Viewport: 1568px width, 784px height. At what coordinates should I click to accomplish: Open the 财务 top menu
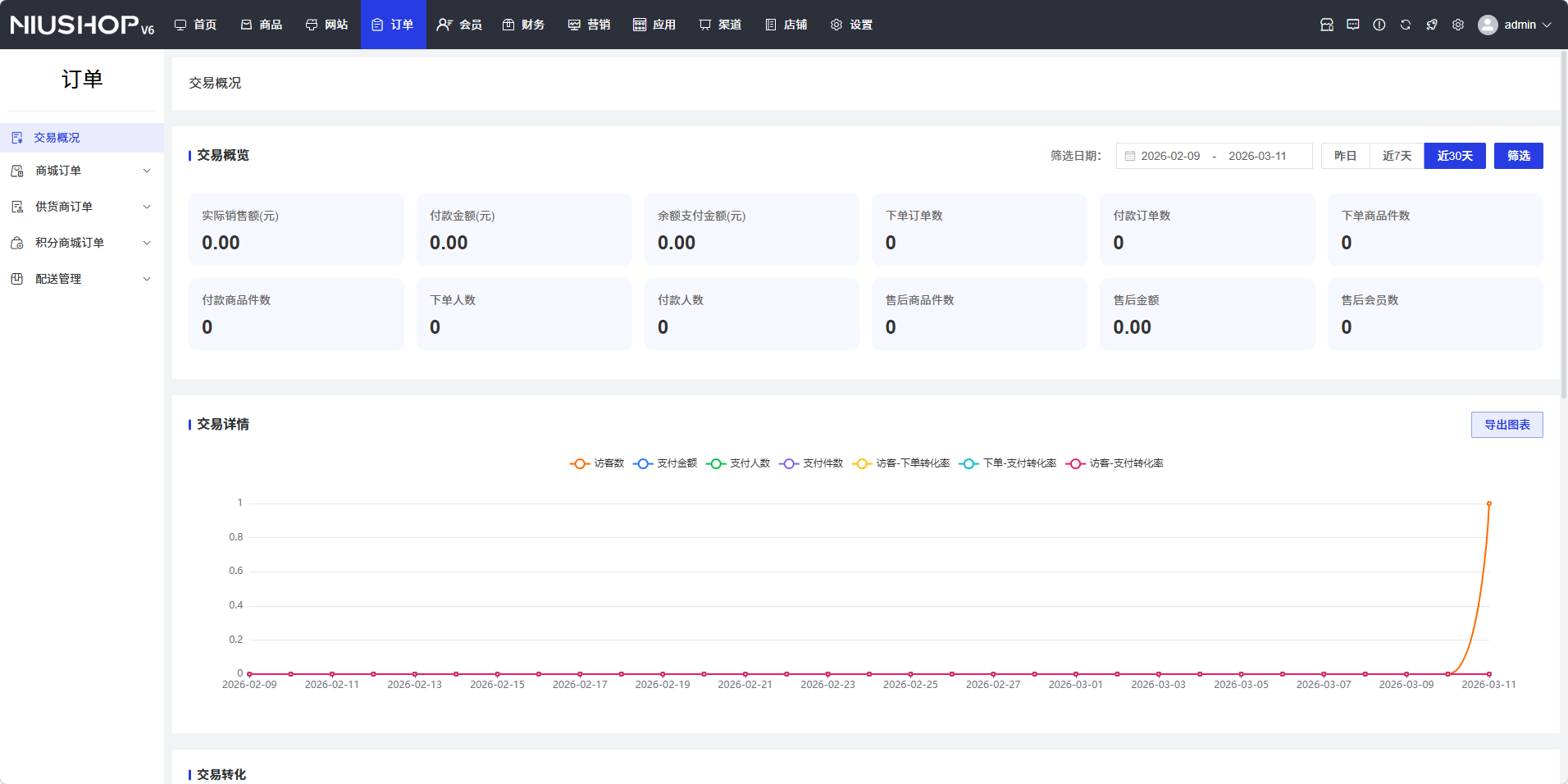[x=524, y=25]
